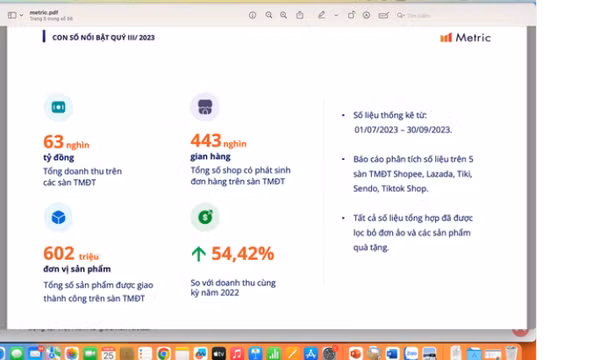600x360 pixels.
Task: Open Apple TV app in Dock
Action: tap(219, 353)
